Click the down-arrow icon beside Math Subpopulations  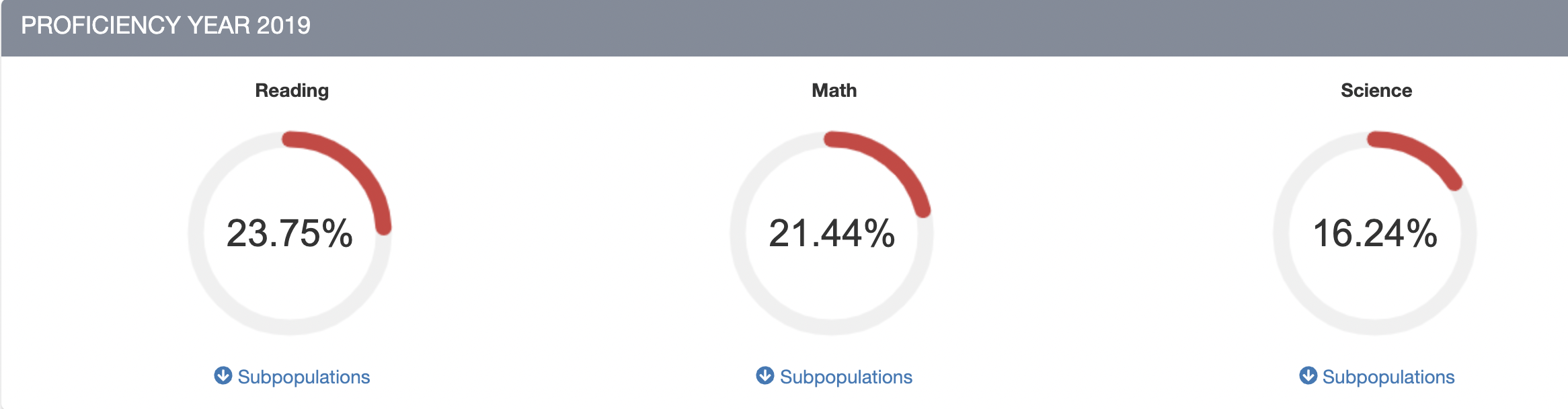click(765, 375)
